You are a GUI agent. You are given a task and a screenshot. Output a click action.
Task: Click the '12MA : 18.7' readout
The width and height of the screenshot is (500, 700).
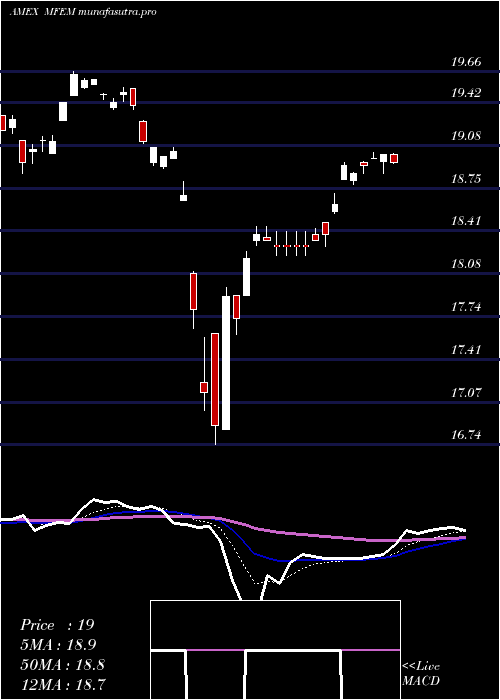pyautogui.click(x=62, y=684)
